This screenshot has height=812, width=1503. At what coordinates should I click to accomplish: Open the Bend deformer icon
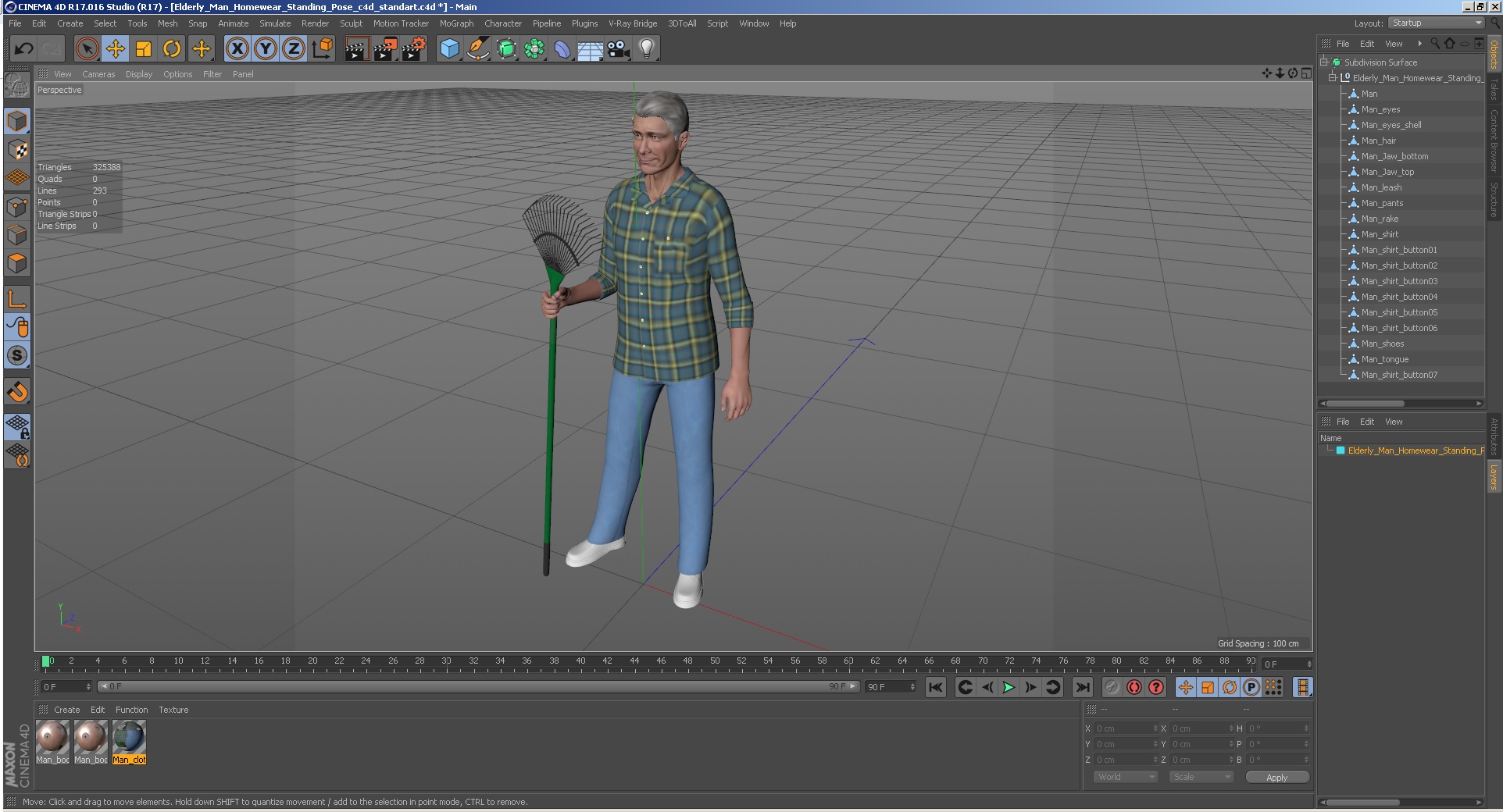562,49
